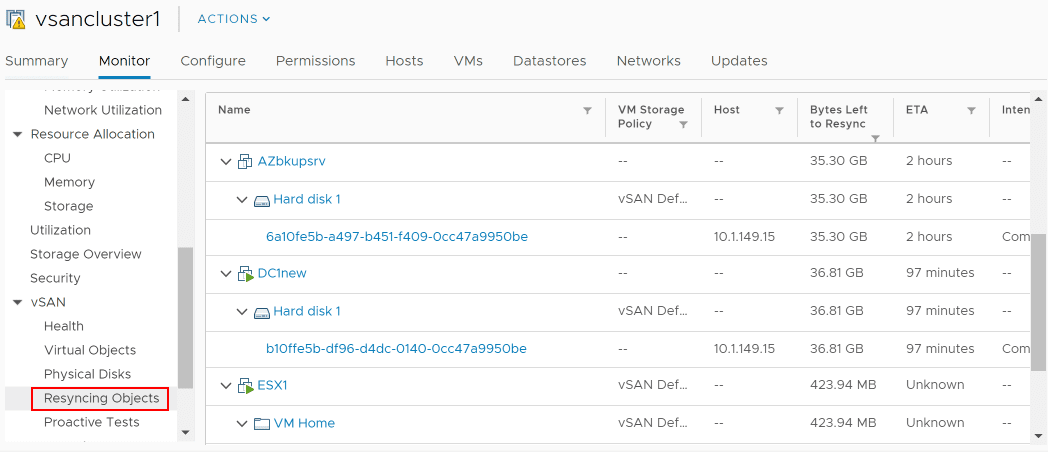Filter the VM Storage Policy column
This screenshot has height=452, width=1048.
click(683, 125)
